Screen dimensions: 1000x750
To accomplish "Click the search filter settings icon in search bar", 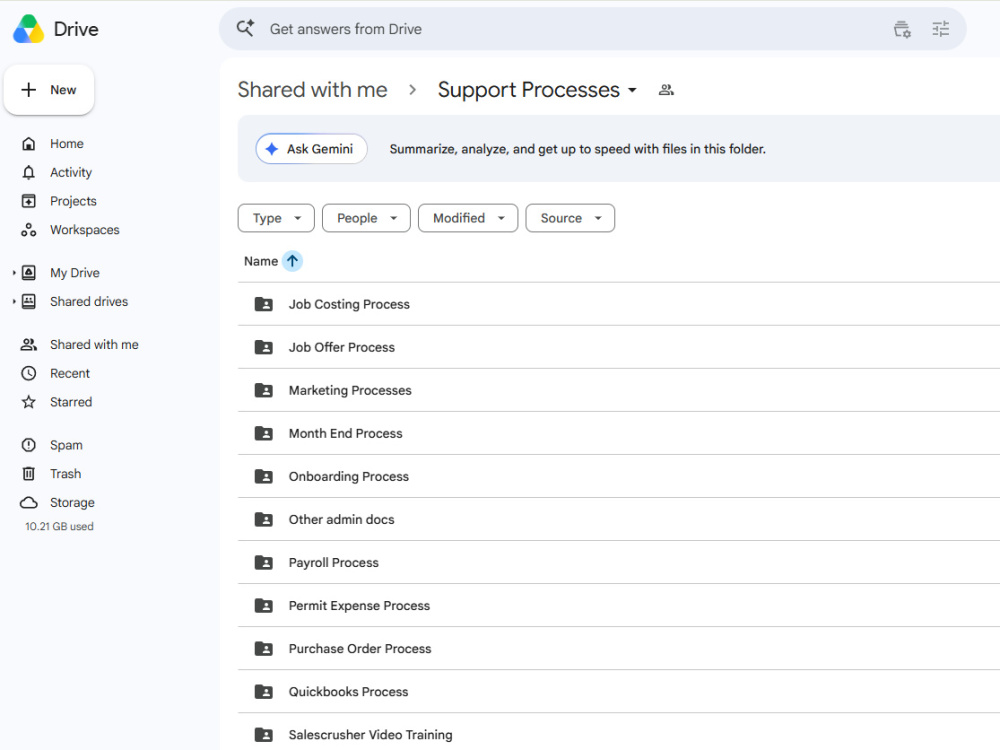I will tap(902, 29).
